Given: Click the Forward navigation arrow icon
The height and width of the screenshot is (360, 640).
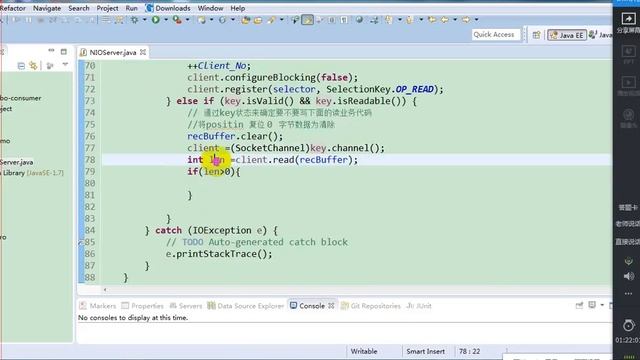Looking at the screenshot, I should (466, 19).
